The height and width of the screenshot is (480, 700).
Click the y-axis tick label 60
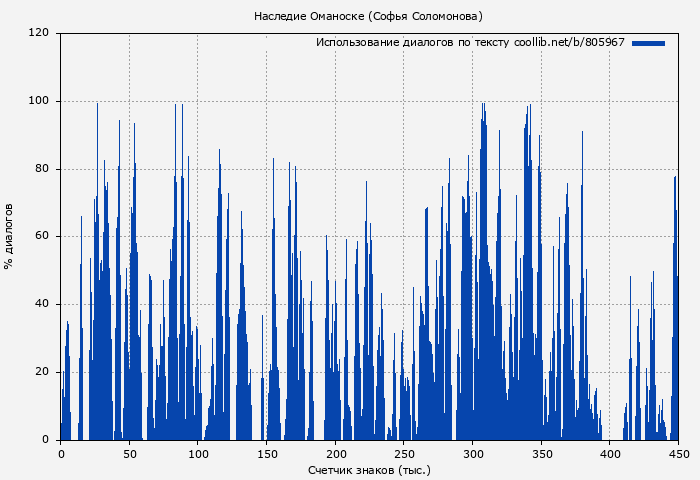click(42, 237)
